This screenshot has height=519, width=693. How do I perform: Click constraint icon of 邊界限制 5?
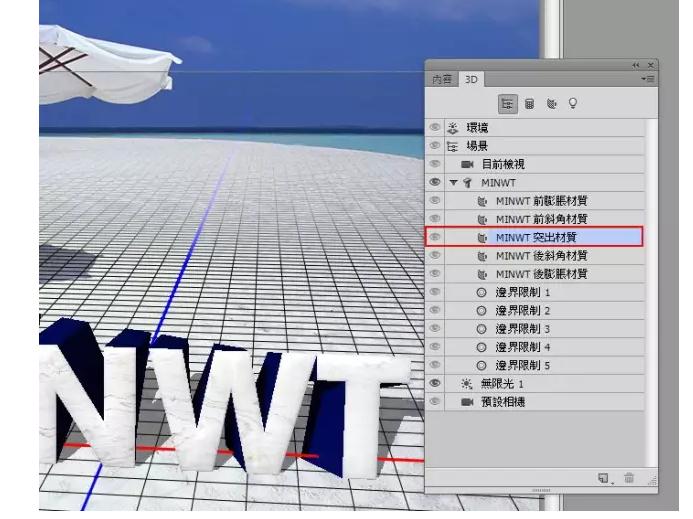click(x=481, y=366)
